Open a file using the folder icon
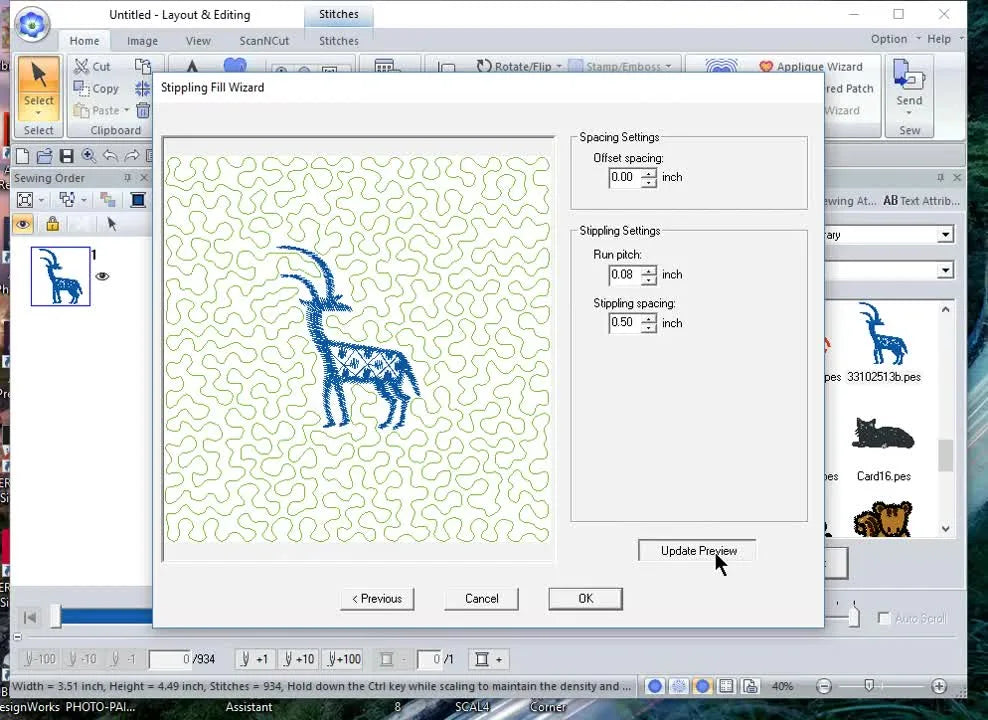 click(x=45, y=156)
